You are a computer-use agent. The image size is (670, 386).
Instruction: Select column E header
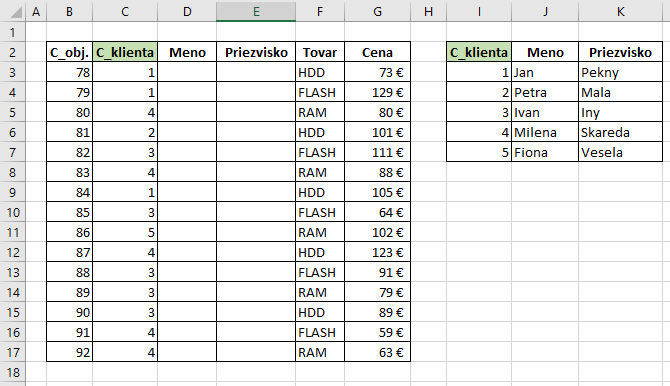tap(256, 12)
